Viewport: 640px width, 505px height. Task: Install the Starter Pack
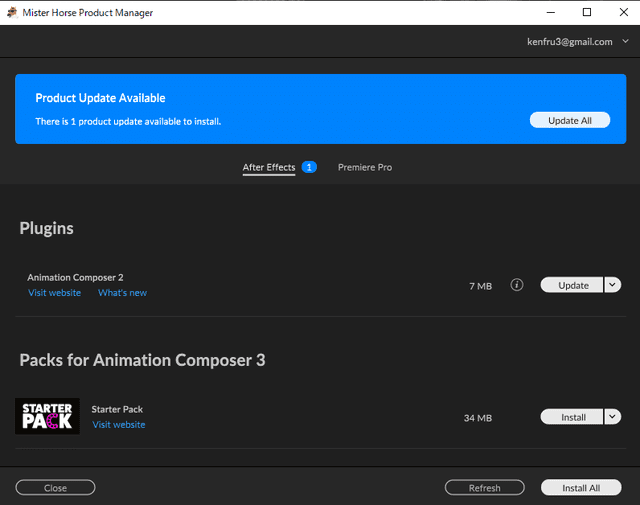(571, 417)
